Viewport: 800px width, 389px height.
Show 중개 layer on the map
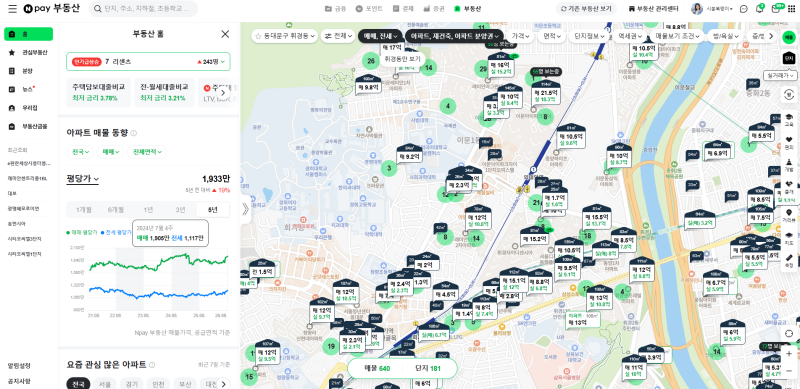pos(789,187)
